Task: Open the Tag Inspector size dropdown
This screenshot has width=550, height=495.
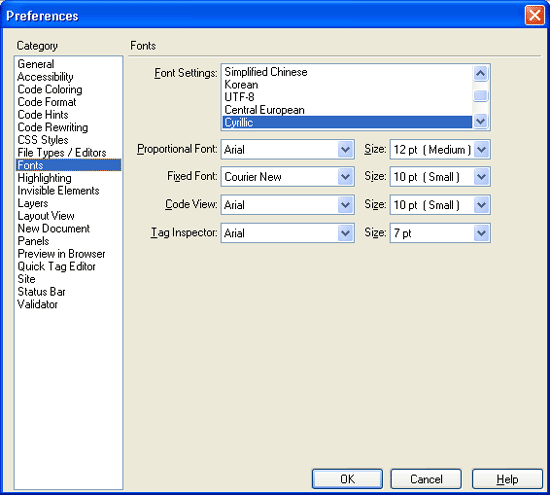Action: pos(440,233)
